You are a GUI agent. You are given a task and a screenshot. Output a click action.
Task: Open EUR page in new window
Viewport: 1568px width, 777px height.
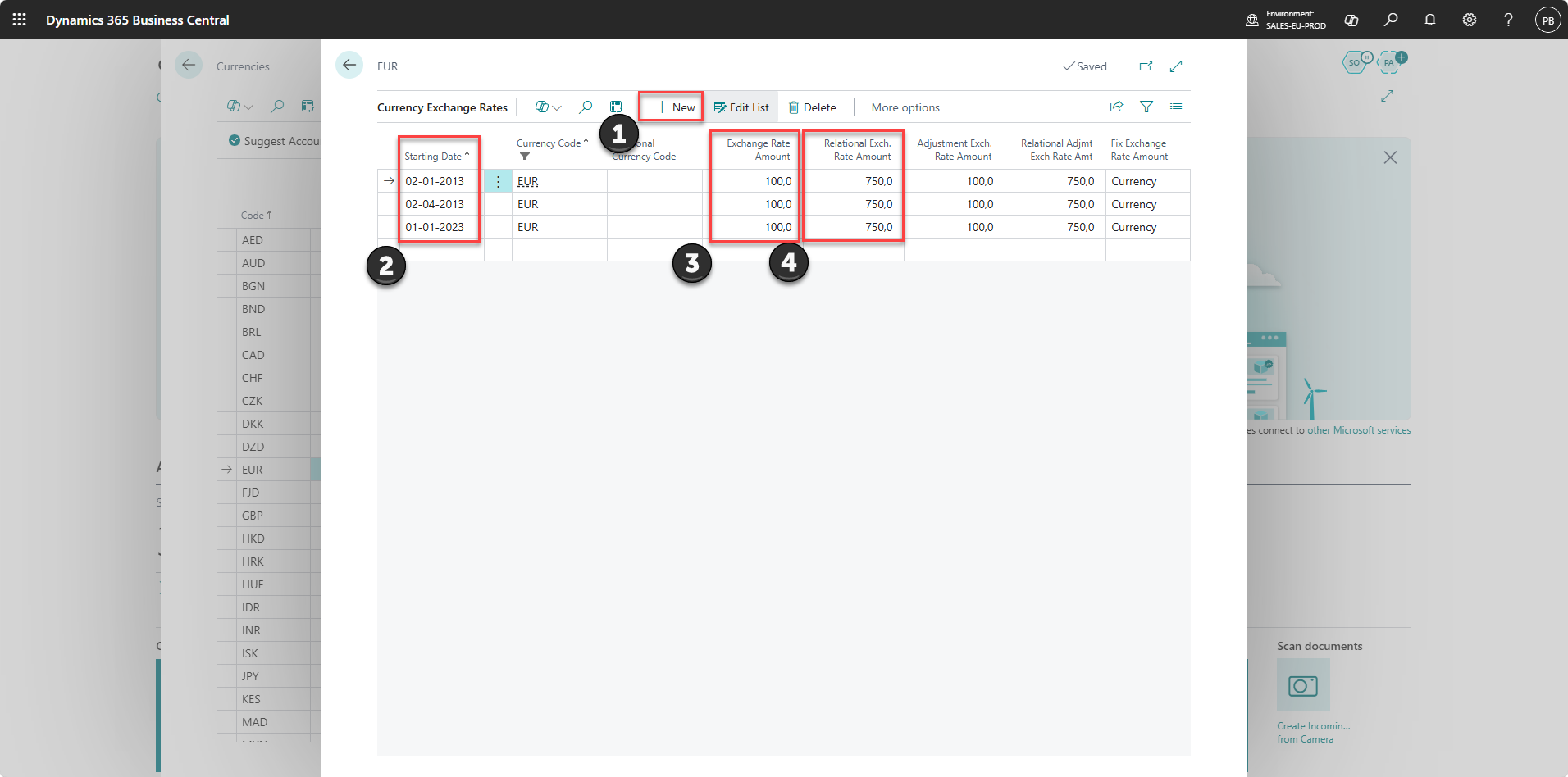(1146, 66)
